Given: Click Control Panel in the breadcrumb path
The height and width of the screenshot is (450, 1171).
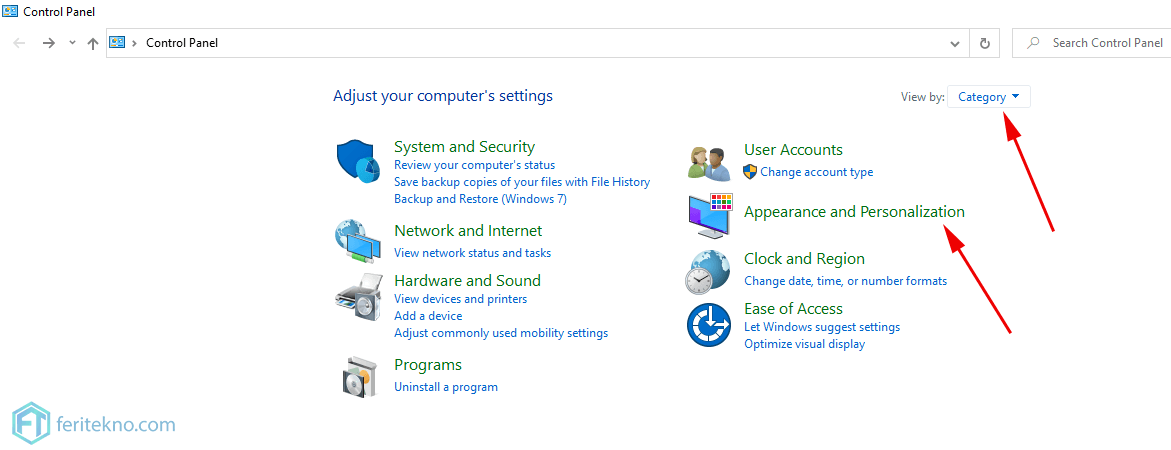Looking at the screenshot, I should [x=182, y=43].
